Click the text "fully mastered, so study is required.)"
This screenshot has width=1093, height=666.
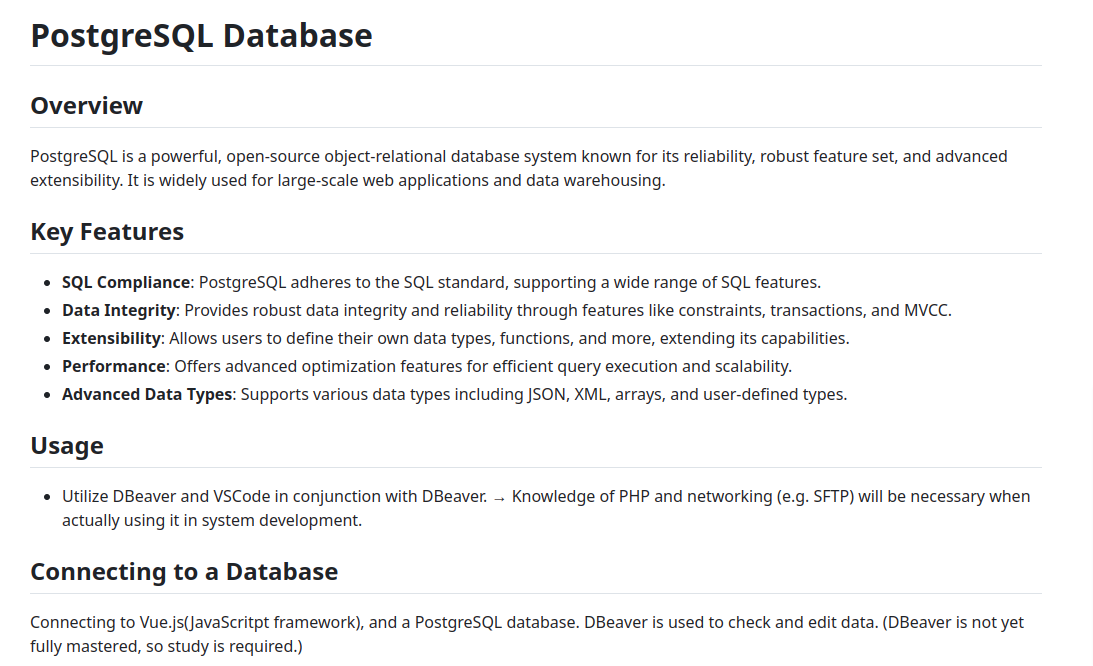click(x=166, y=646)
